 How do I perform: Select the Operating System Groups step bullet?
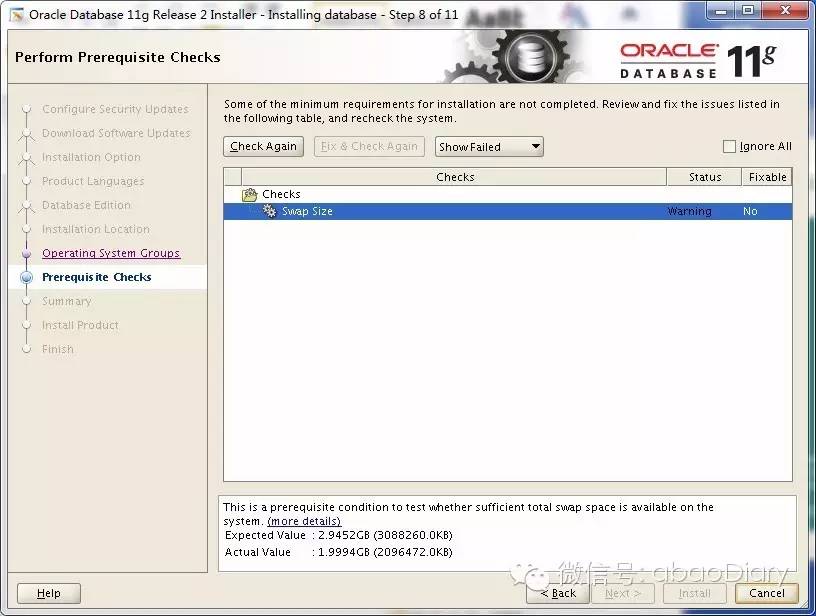[x=28, y=253]
